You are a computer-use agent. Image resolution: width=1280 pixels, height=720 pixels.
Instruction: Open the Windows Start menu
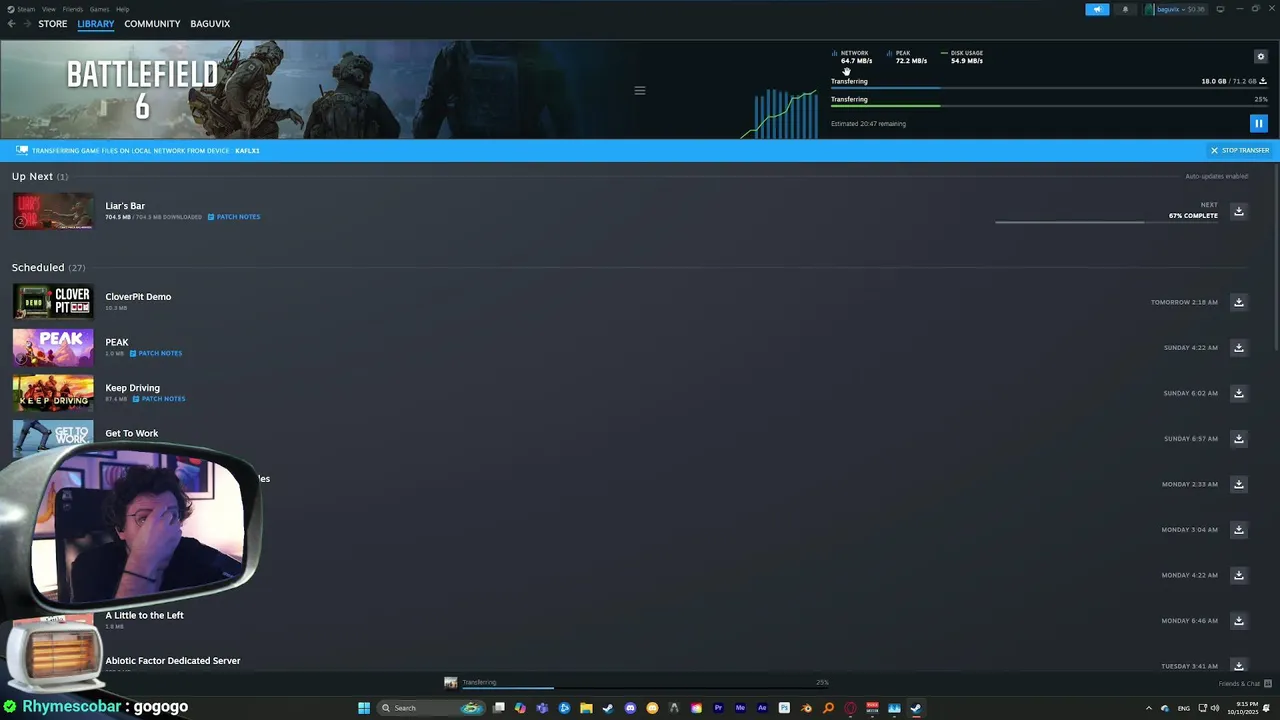(364, 708)
